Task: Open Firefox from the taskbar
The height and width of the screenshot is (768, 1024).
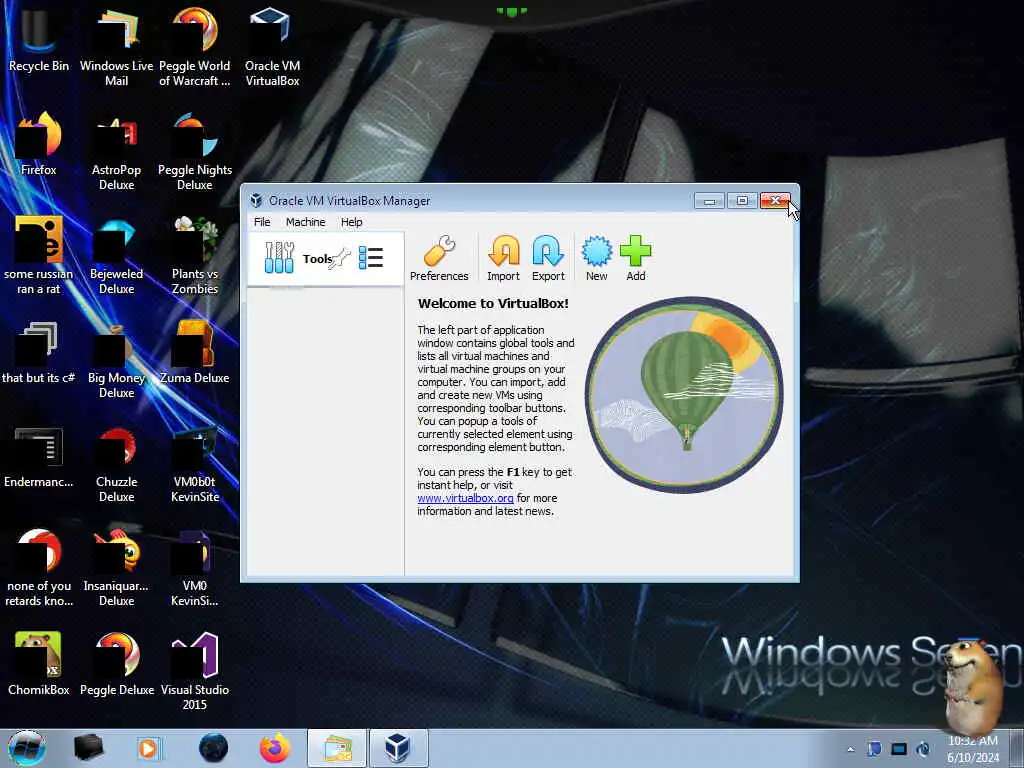Action: tap(274, 748)
